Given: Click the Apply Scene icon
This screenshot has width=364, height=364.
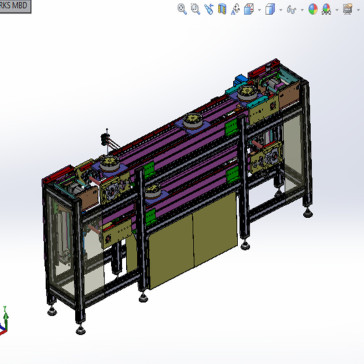Looking at the screenshot, I should [326, 9].
